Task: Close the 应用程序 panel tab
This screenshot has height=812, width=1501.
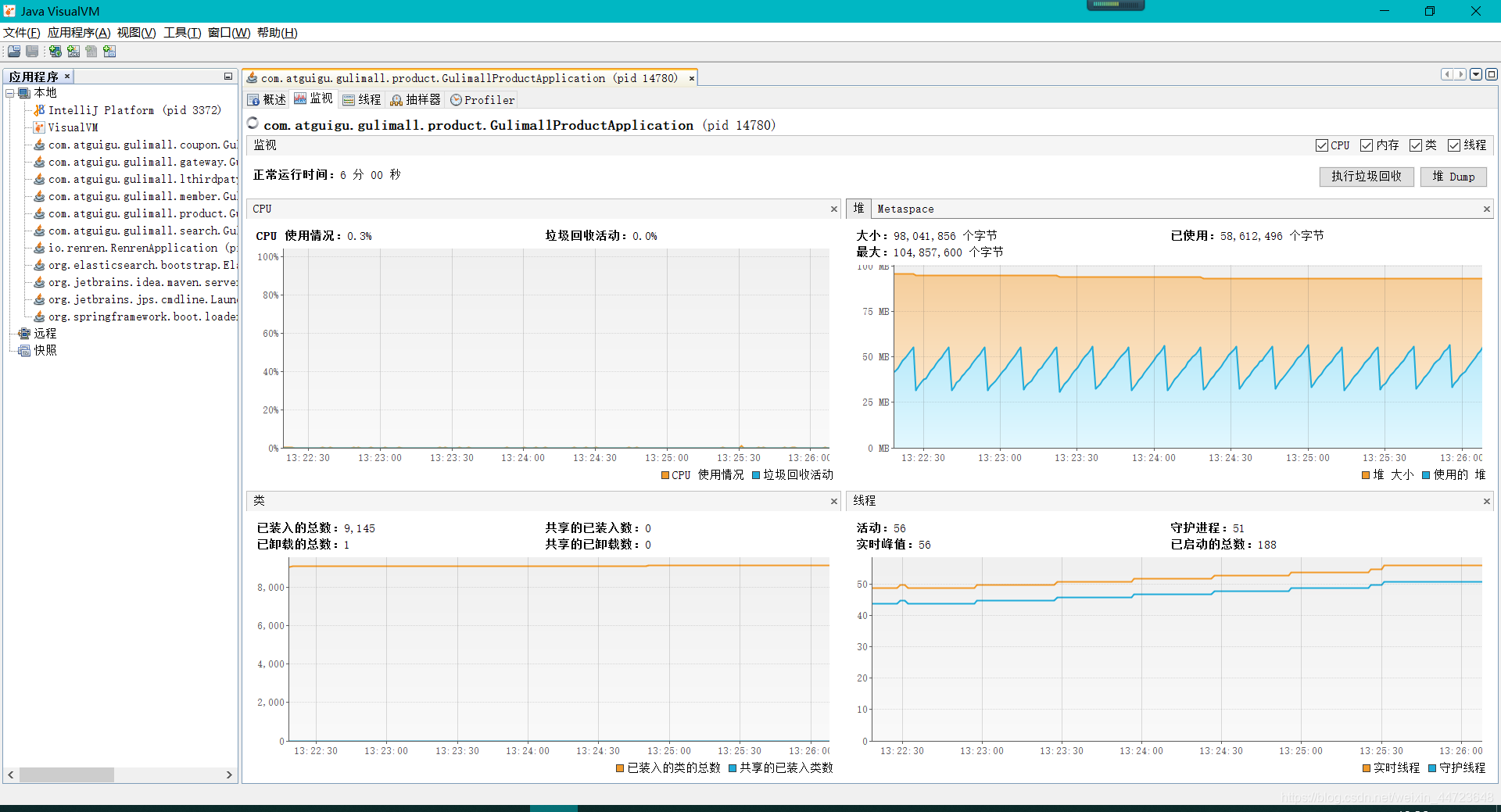Action: (67, 76)
